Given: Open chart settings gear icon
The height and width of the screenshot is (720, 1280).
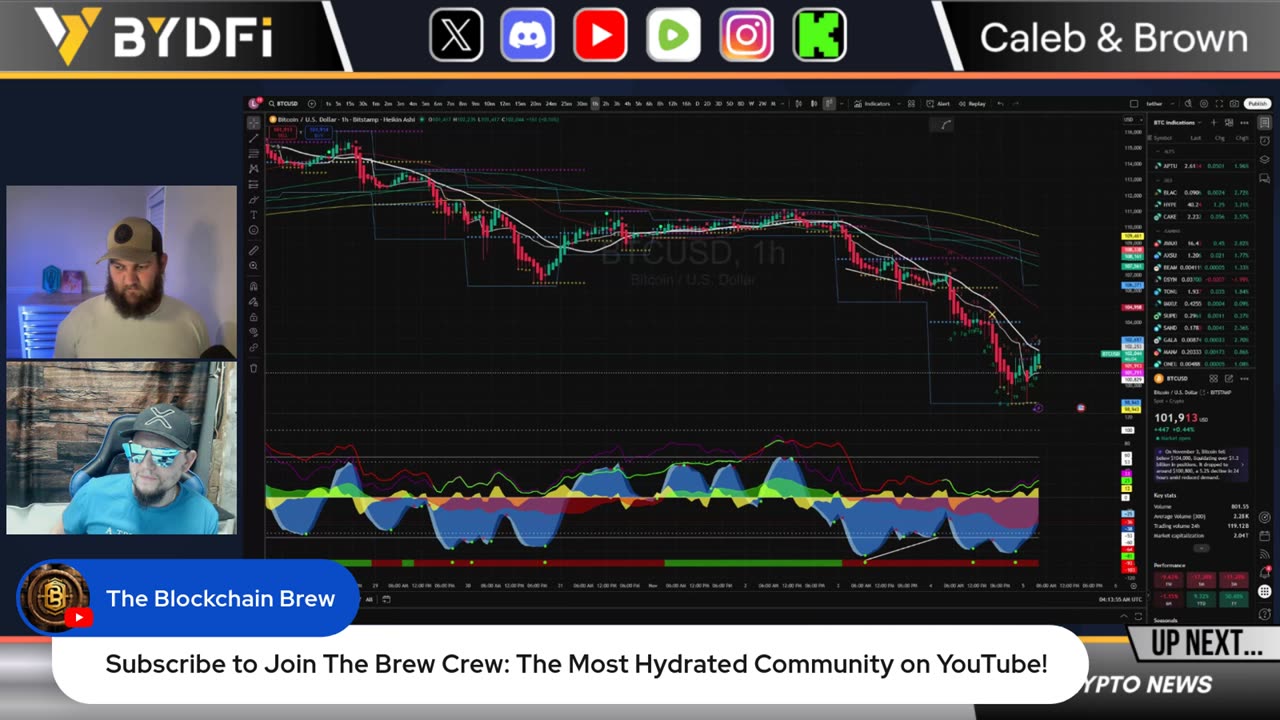Looking at the screenshot, I should [1204, 103].
